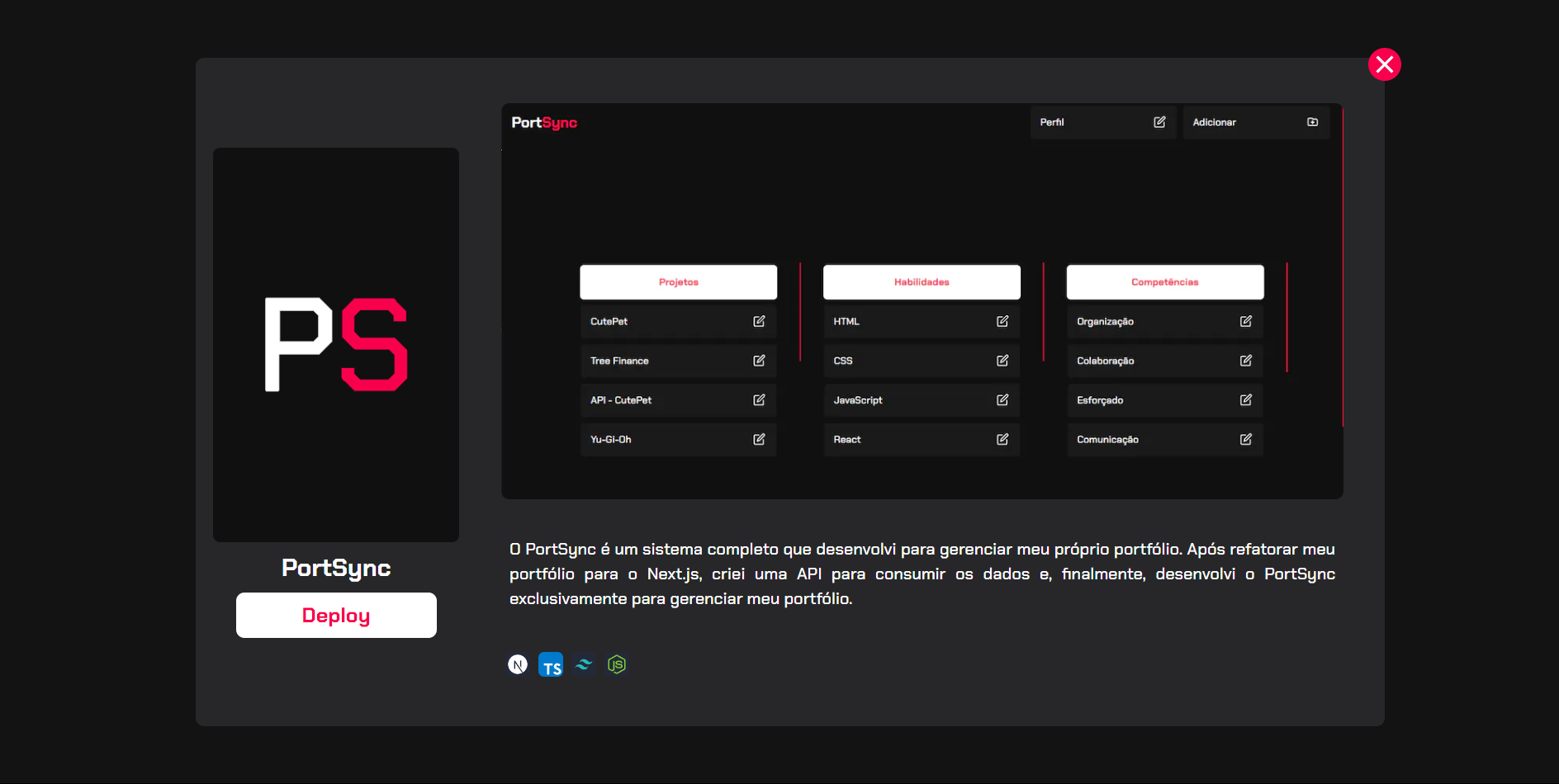Select the 'Esforçado' row text
The image size is (1559, 784).
(x=1100, y=400)
